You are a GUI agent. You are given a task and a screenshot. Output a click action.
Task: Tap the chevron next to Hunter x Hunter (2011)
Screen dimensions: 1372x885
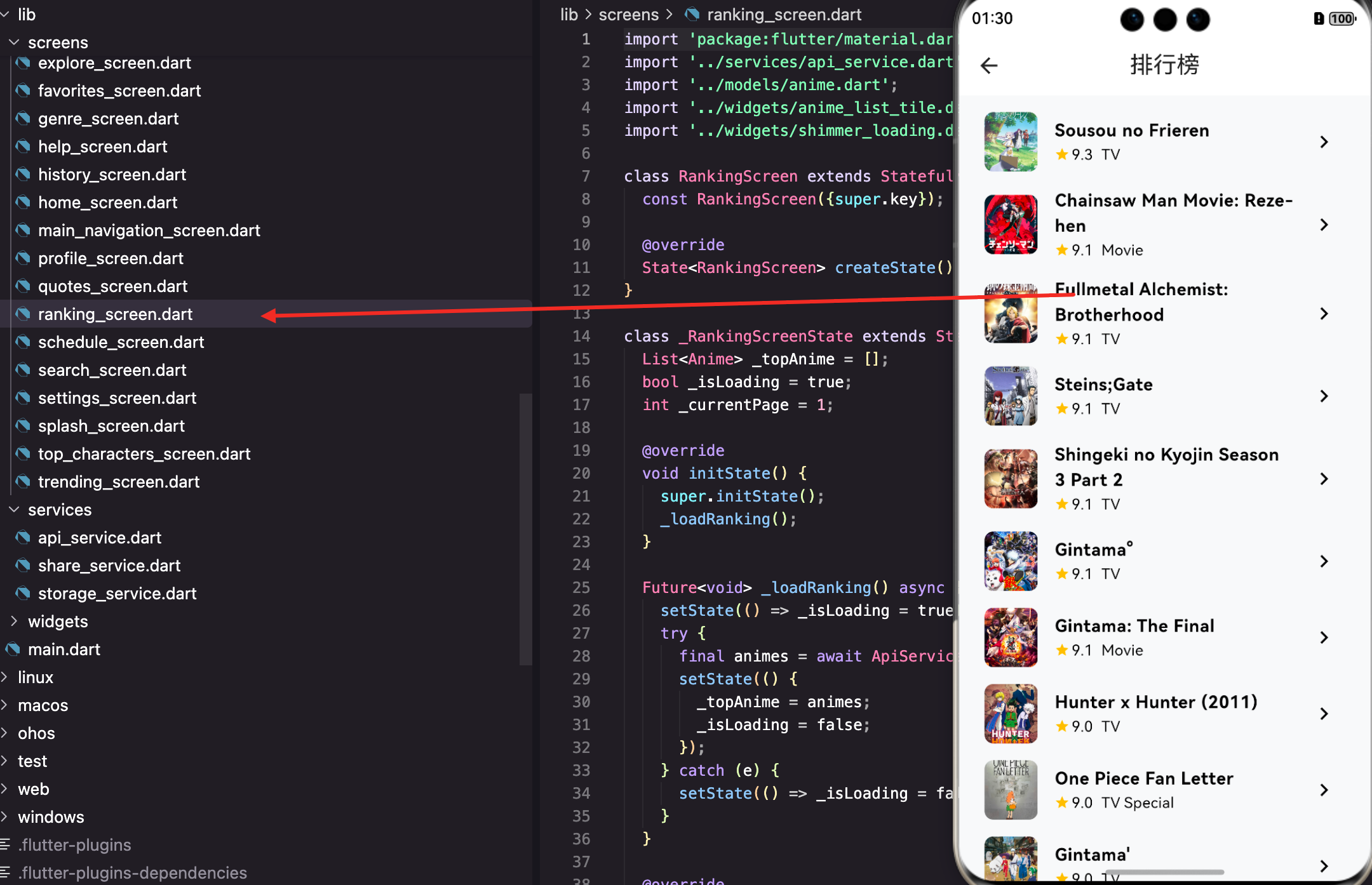click(x=1324, y=714)
